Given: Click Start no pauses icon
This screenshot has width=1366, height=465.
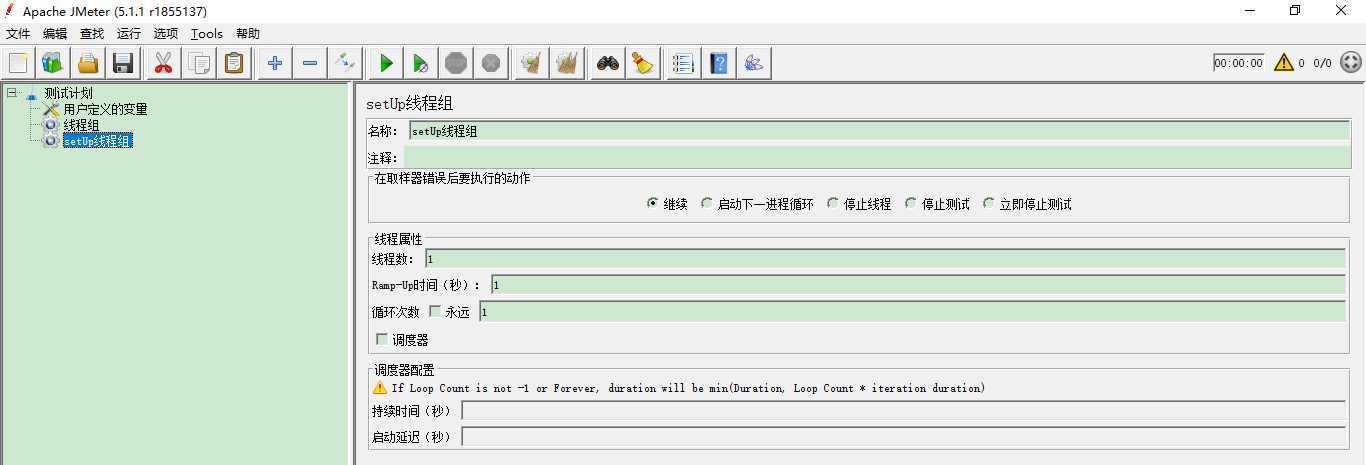Looking at the screenshot, I should point(421,63).
